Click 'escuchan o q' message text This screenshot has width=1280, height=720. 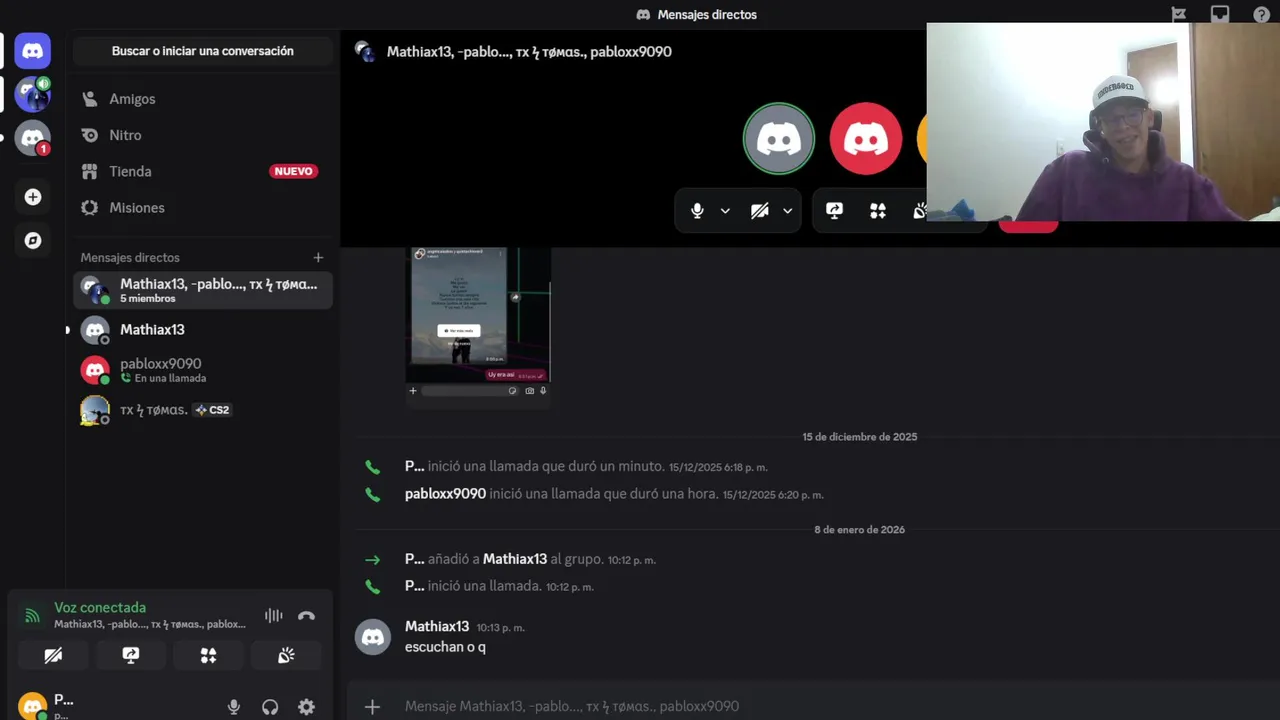[x=445, y=647]
